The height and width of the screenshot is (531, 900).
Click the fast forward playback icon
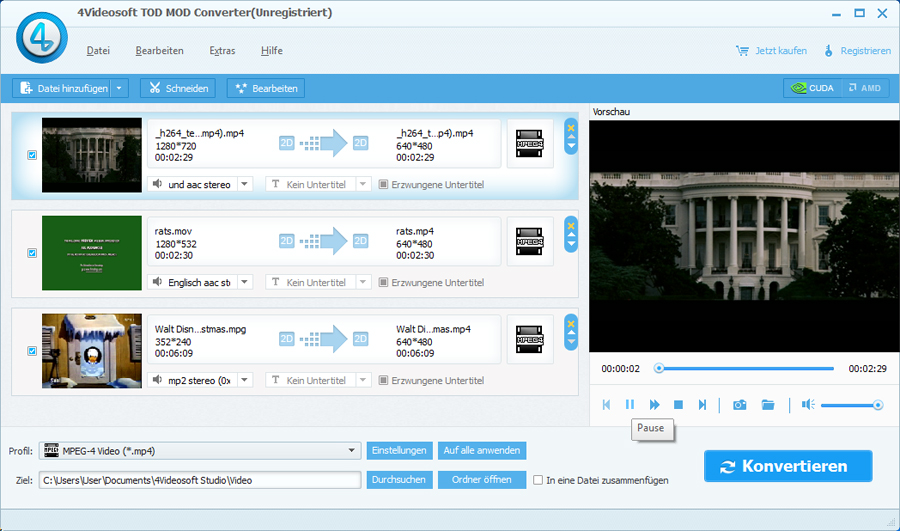click(654, 405)
